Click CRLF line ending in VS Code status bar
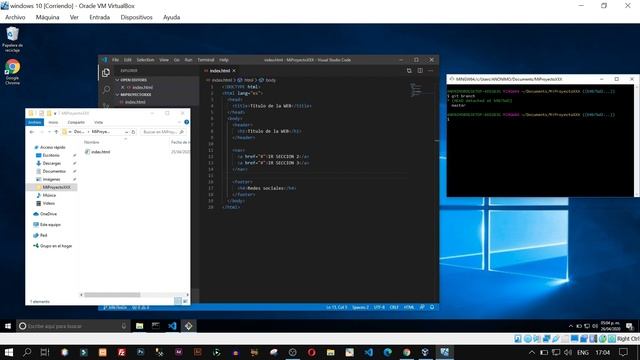The height and width of the screenshot is (360, 640). [394, 307]
